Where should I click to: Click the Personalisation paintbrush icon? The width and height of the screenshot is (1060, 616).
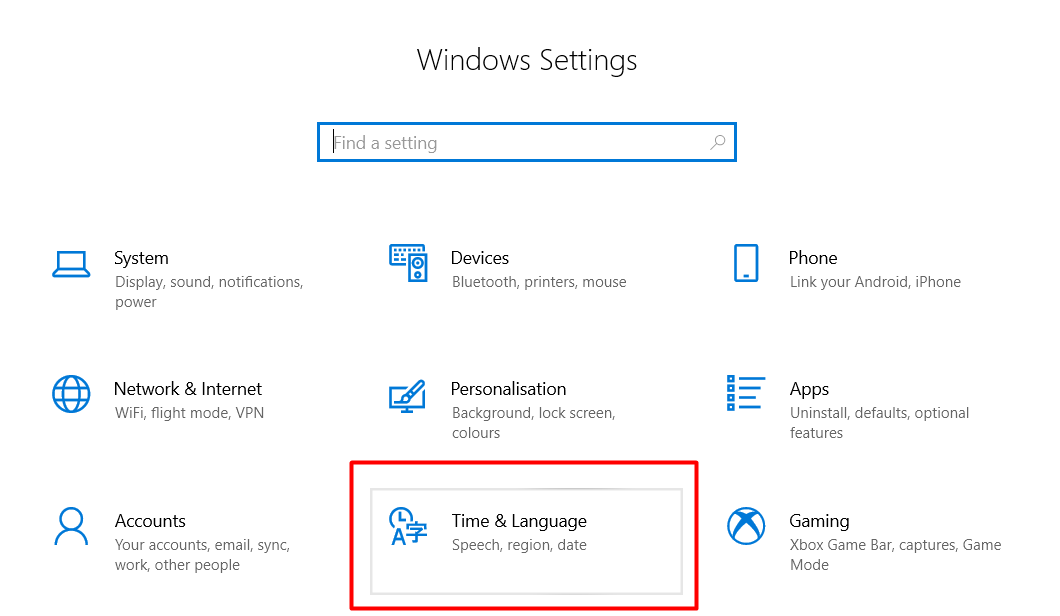(x=407, y=396)
